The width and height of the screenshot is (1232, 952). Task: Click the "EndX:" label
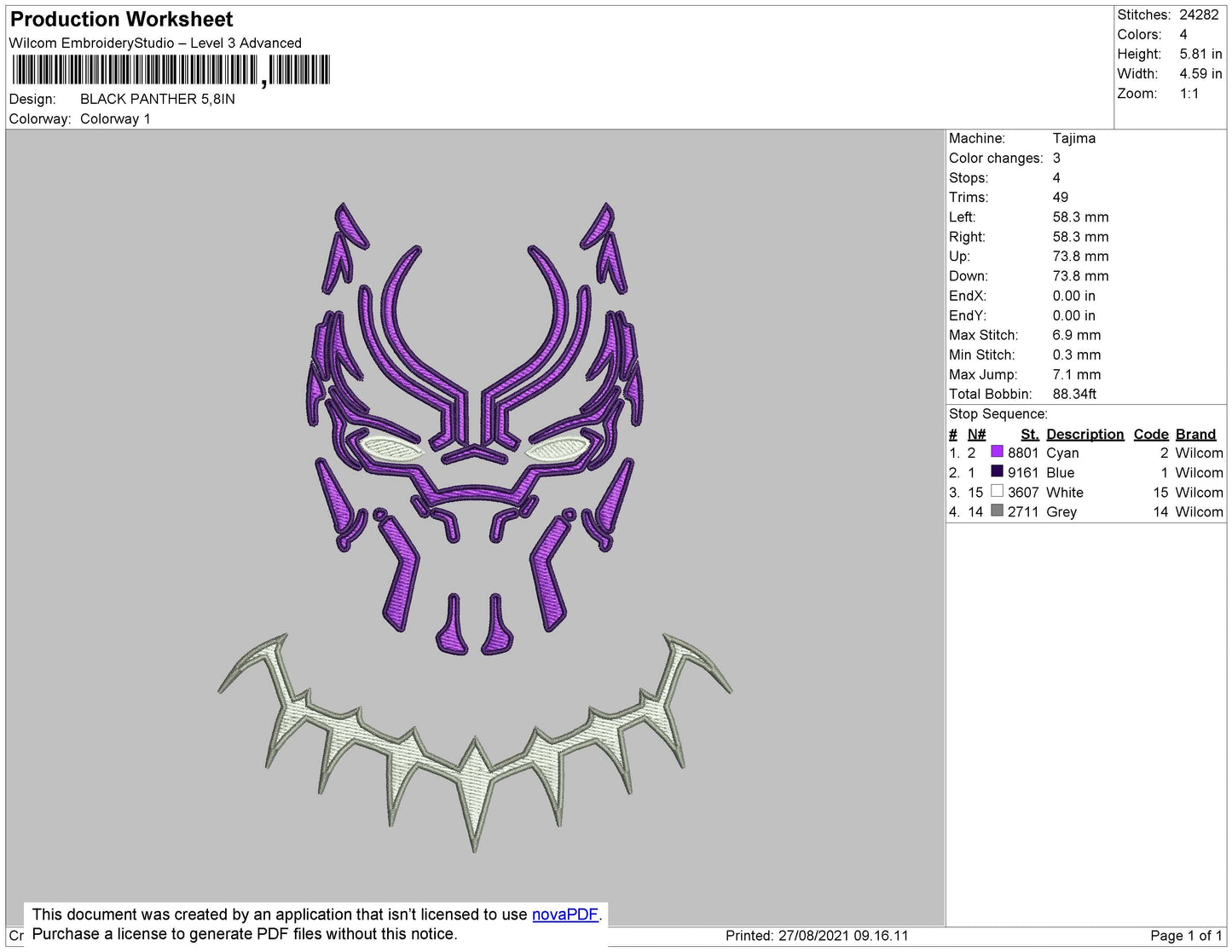[x=968, y=296]
